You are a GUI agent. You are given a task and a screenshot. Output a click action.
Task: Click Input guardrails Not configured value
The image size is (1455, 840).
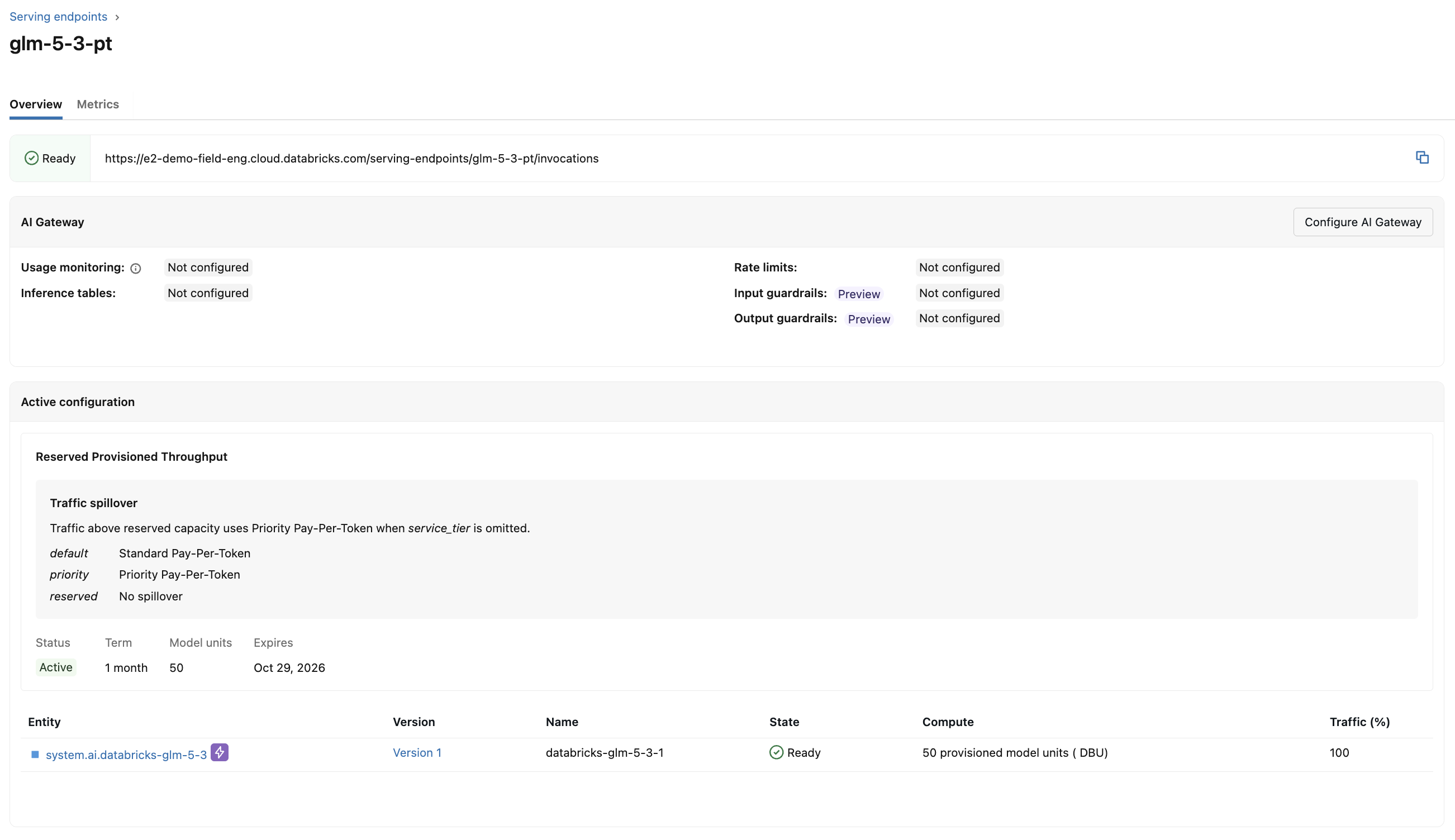959,293
